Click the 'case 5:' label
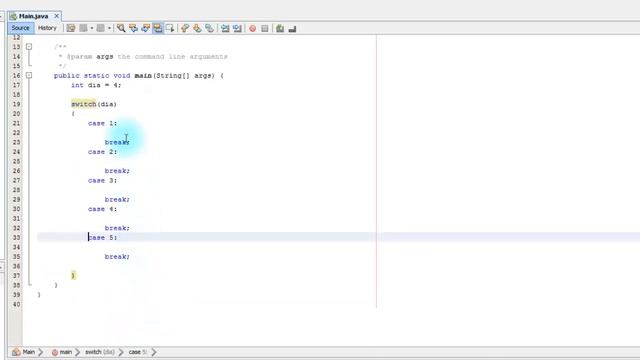Viewport: 640px width, 360px height. click(102, 238)
